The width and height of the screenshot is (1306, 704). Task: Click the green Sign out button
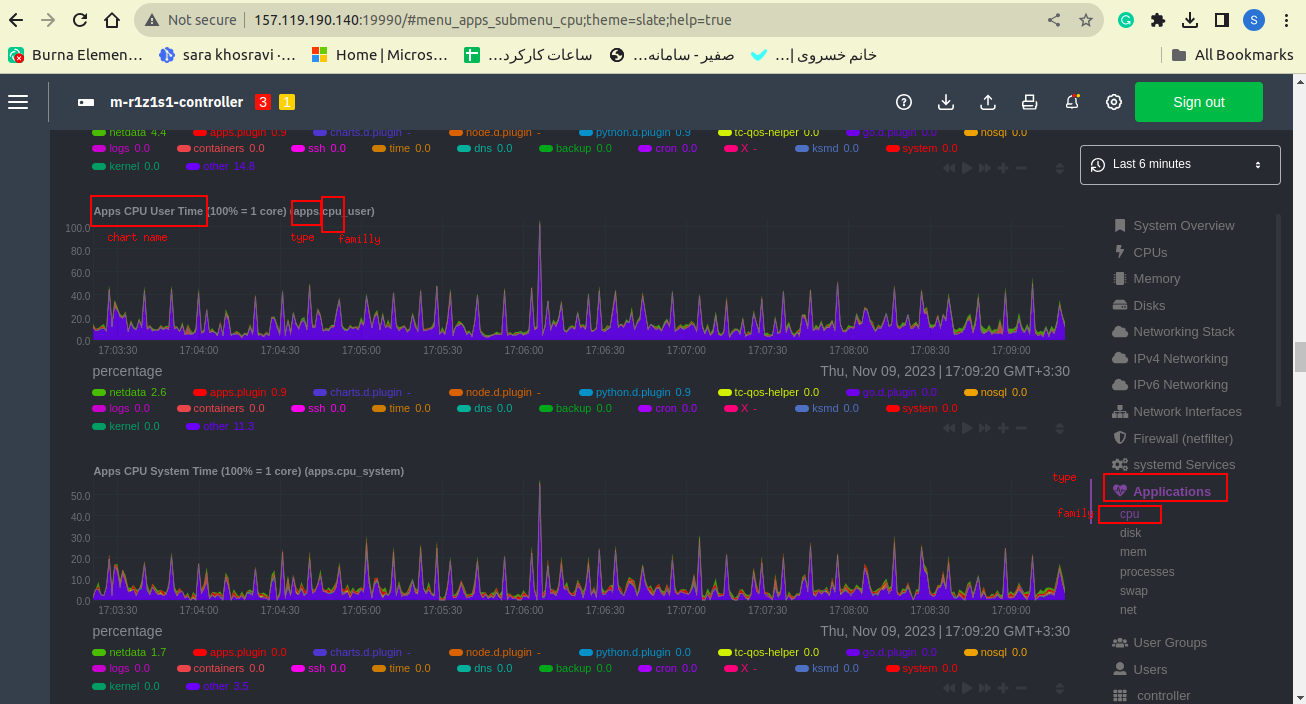coord(1198,102)
